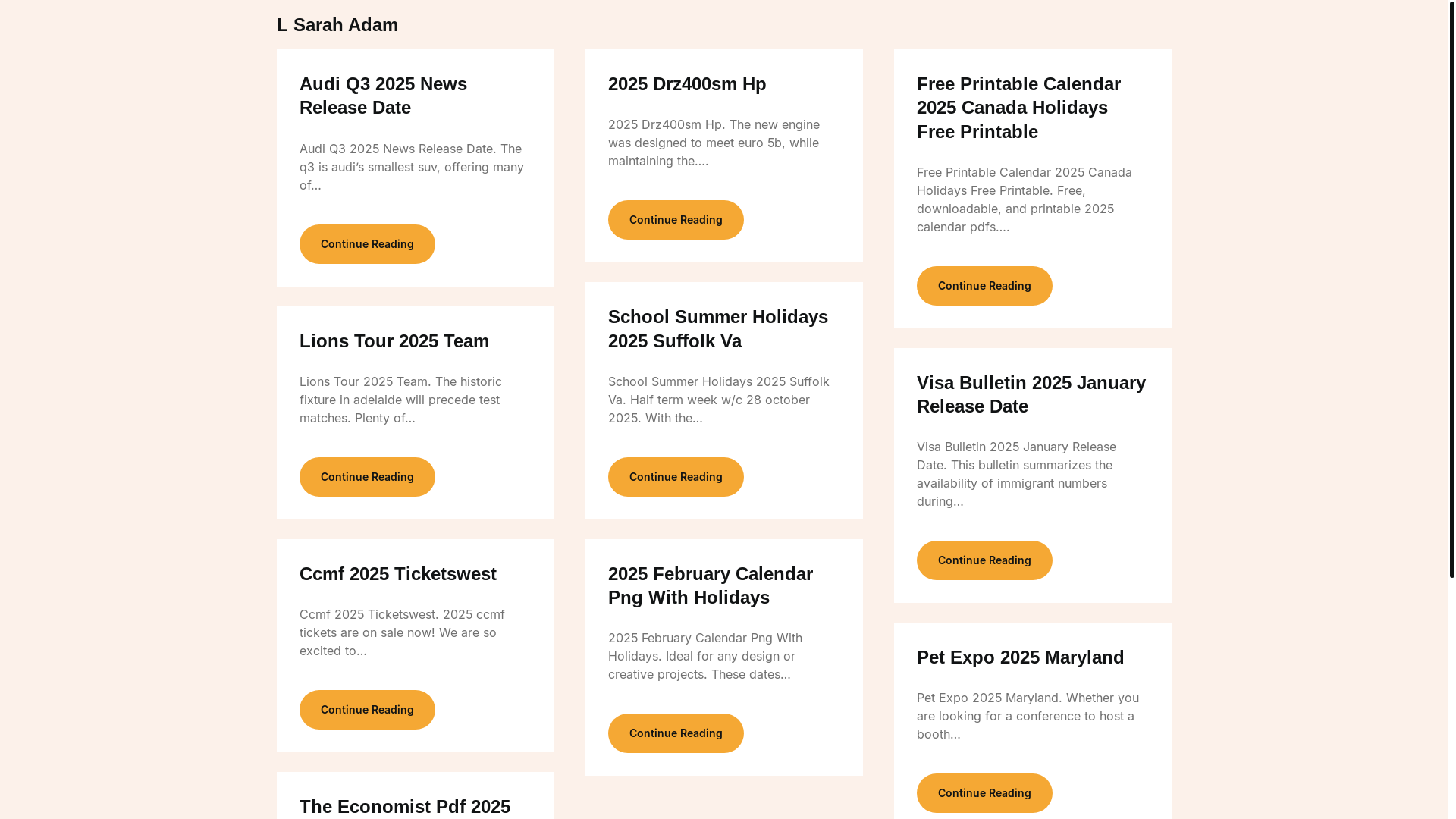Click Continue Reading under Audi Q3 2025 post

point(367,244)
